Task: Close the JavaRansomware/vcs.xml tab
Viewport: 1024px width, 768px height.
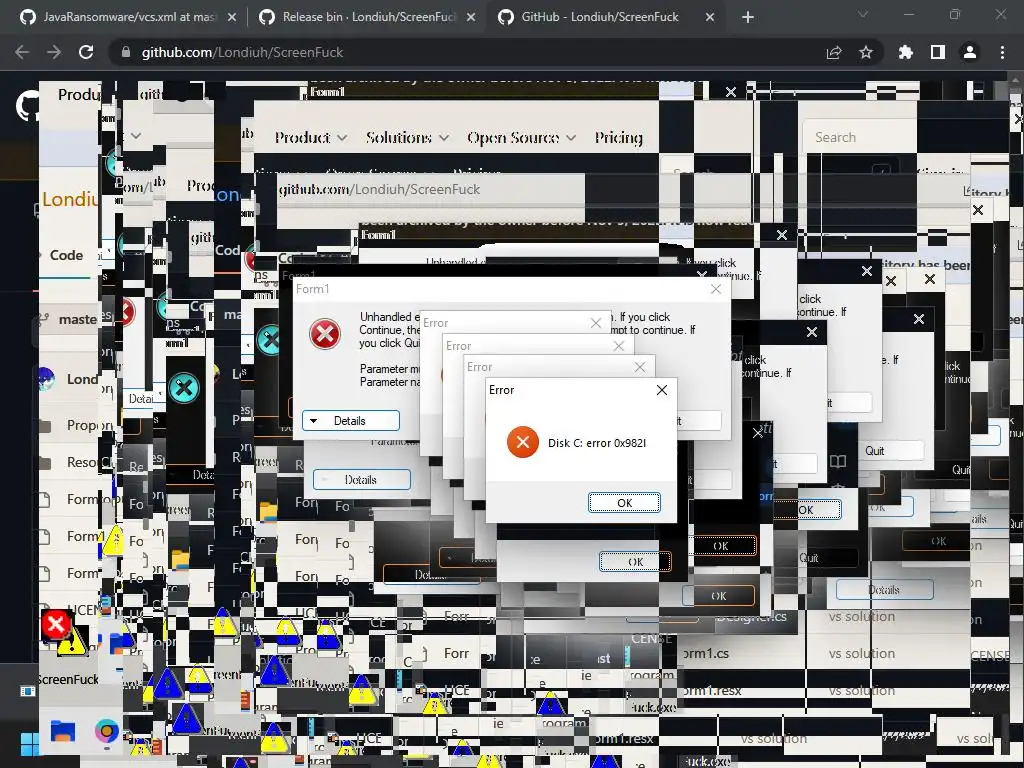Action: pyautogui.click(x=232, y=18)
